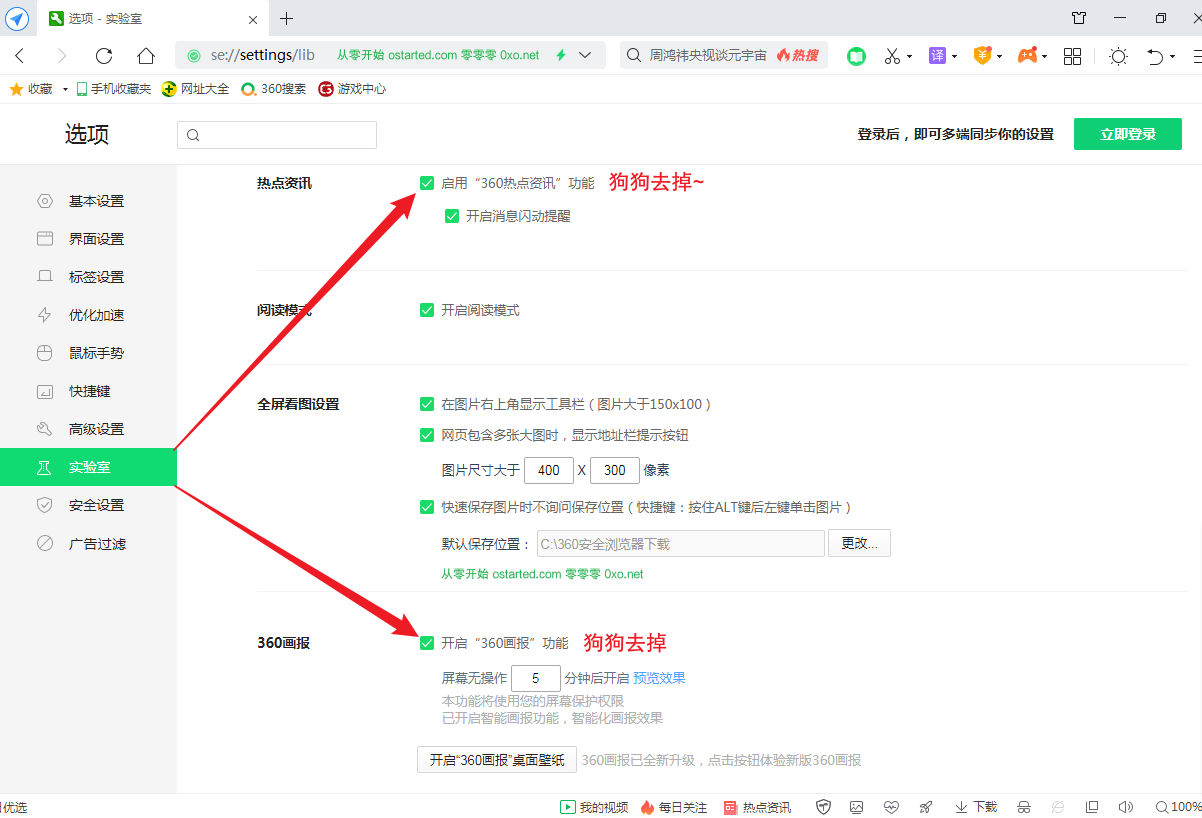Open 游戏中心 bookmark
The width and height of the screenshot is (1202, 818).
click(x=352, y=89)
